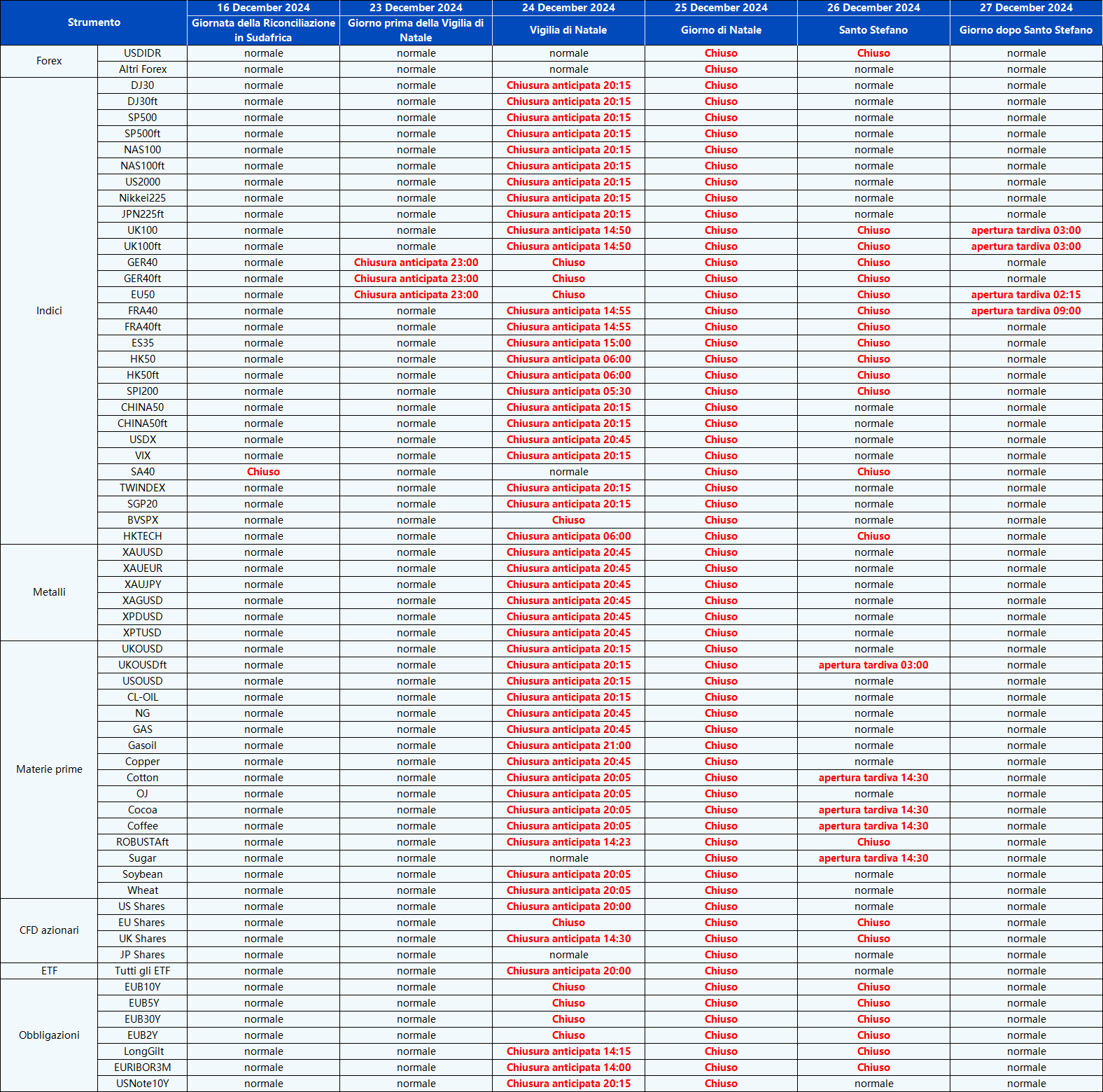Select the Tutti gli ETF instrument cell
Viewport: 1103px width, 1092px height.
(142, 971)
